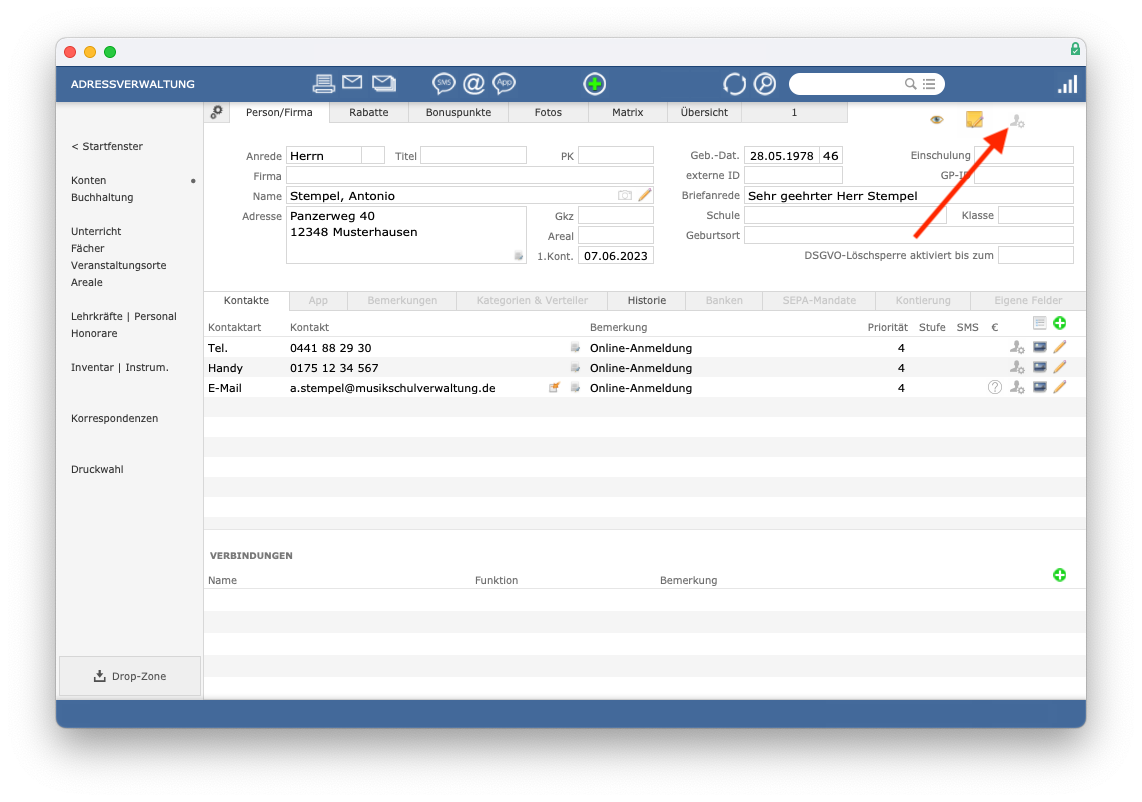Open Fächer in sidebar
The width and height of the screenshot is (1142, 802).
click(87, 248)
